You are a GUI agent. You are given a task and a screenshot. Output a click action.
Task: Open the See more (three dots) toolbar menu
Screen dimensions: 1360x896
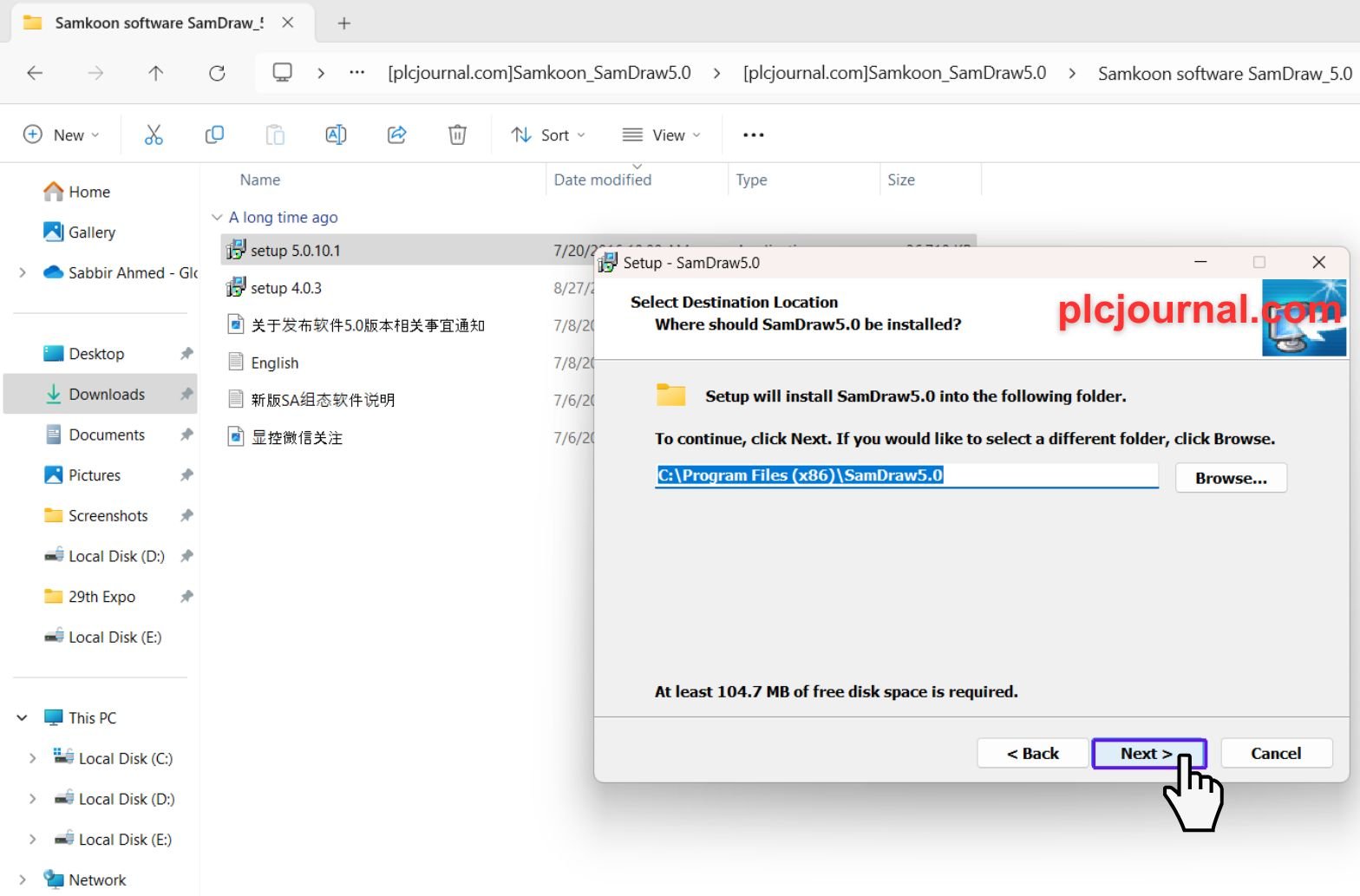coord(754,134)
